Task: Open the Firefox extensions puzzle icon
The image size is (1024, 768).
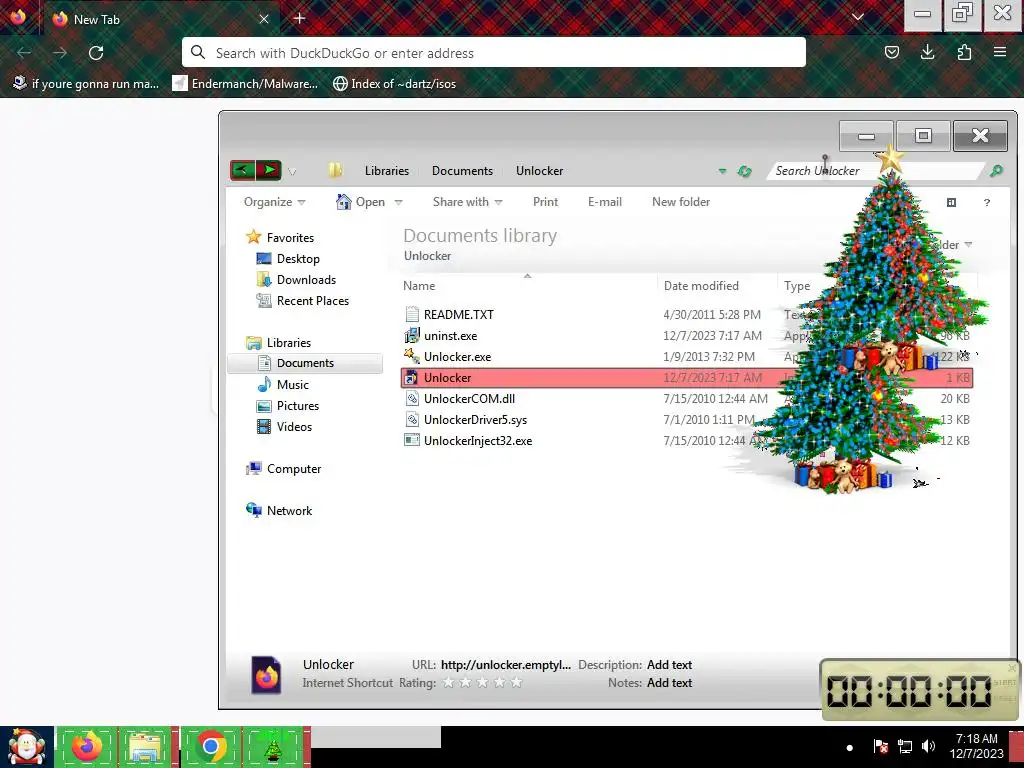Action: pos(964,52)
